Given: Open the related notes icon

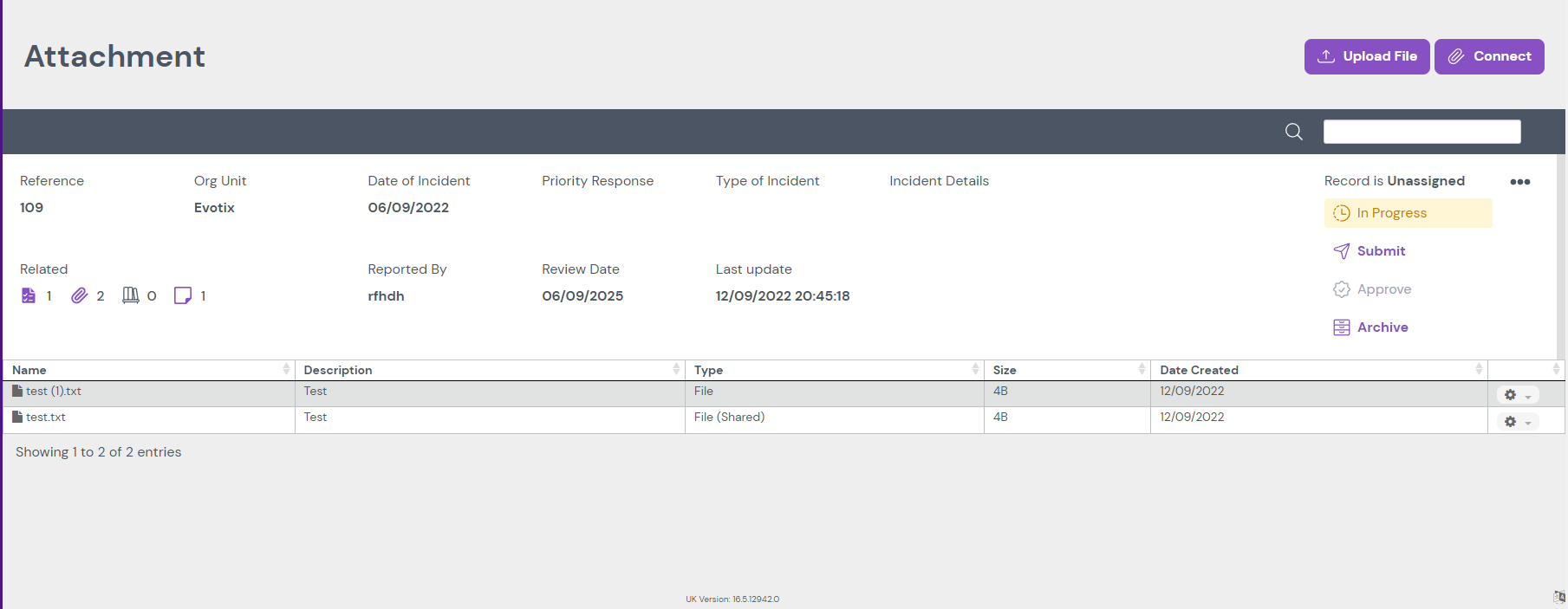Looking at the screenshot, I should (x=183, y=295).
